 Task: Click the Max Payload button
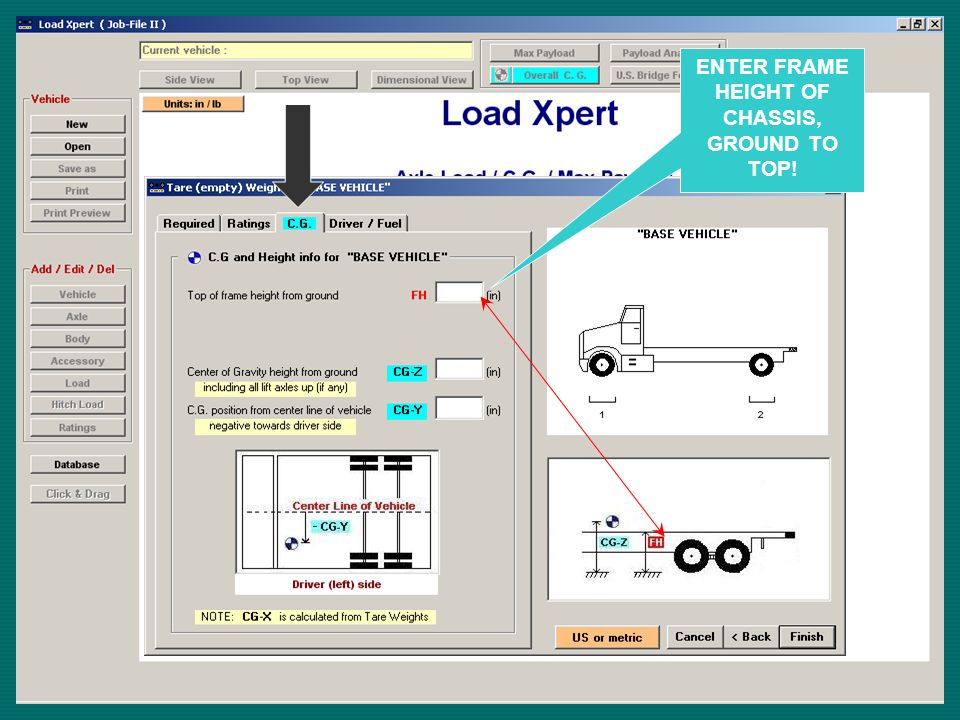click(544, 53)
